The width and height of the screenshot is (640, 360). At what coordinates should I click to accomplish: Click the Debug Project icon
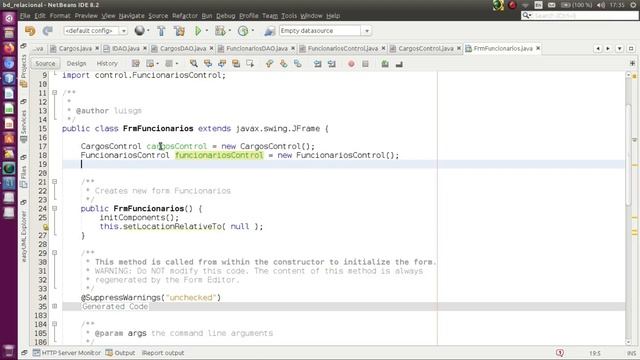pyautogui.click(x=220, y=31)
